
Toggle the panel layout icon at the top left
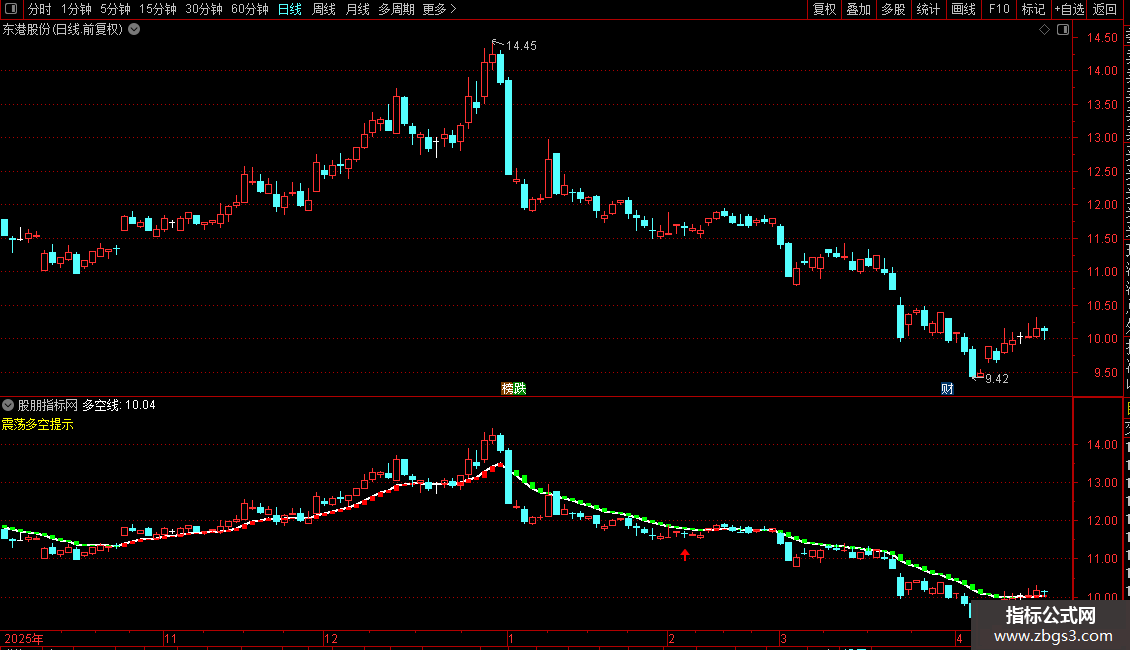coord(11,9)
